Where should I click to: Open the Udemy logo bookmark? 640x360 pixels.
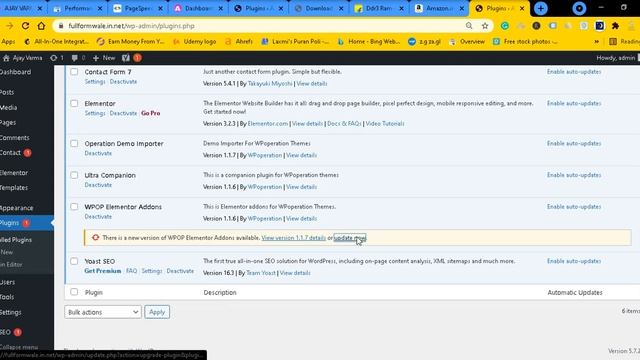tap(194, 42)
